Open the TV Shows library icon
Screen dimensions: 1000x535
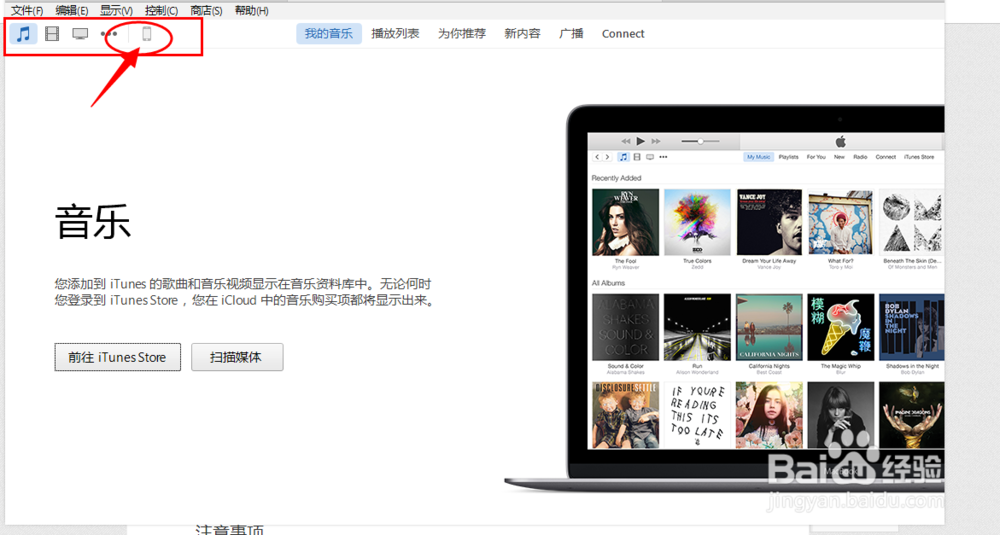80,34
